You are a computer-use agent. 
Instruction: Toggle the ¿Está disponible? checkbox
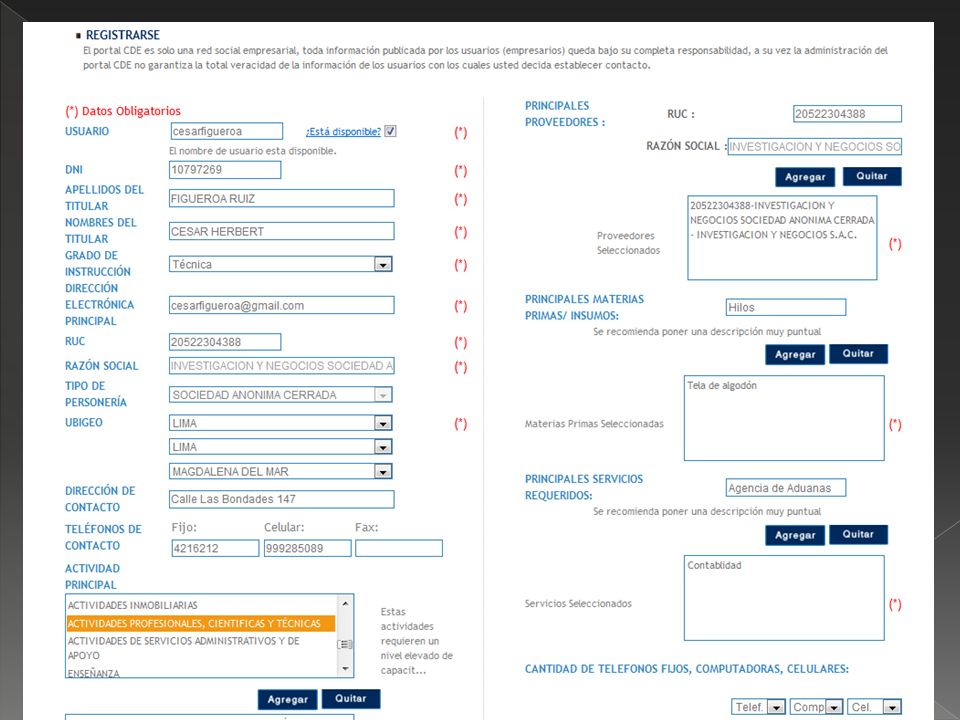(x=390, y=131)
